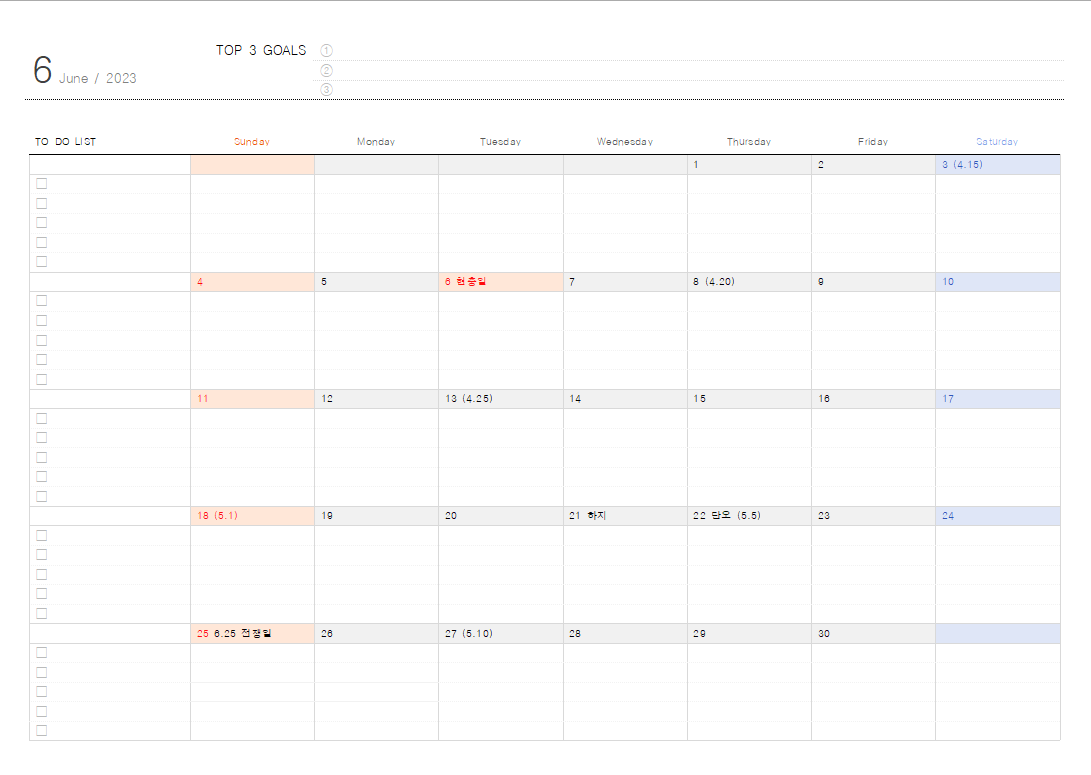
Task: Select date 28 on Wednesday
Action: (626, 633)
